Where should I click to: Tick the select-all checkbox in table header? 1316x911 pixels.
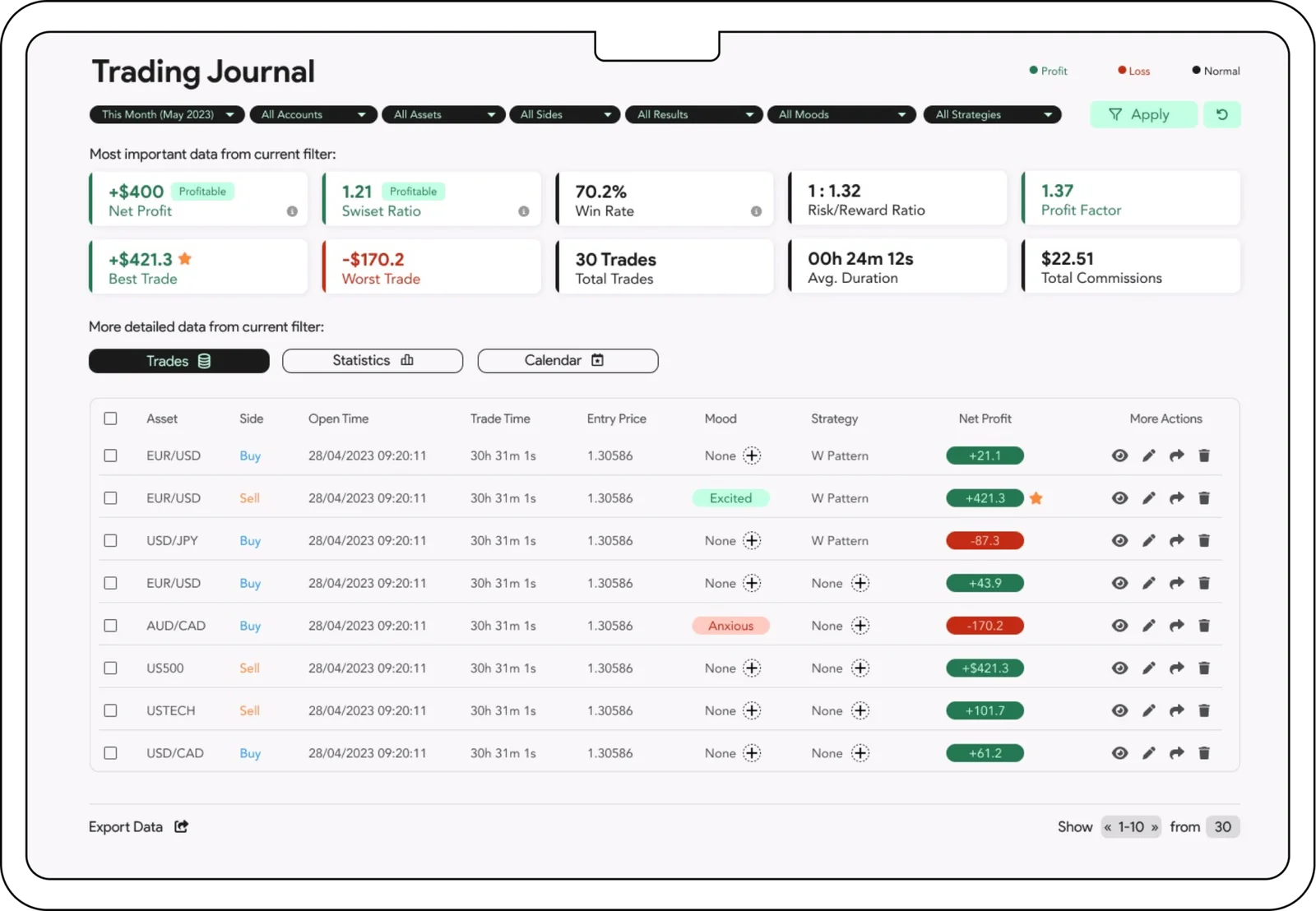(x=110, y=419)
